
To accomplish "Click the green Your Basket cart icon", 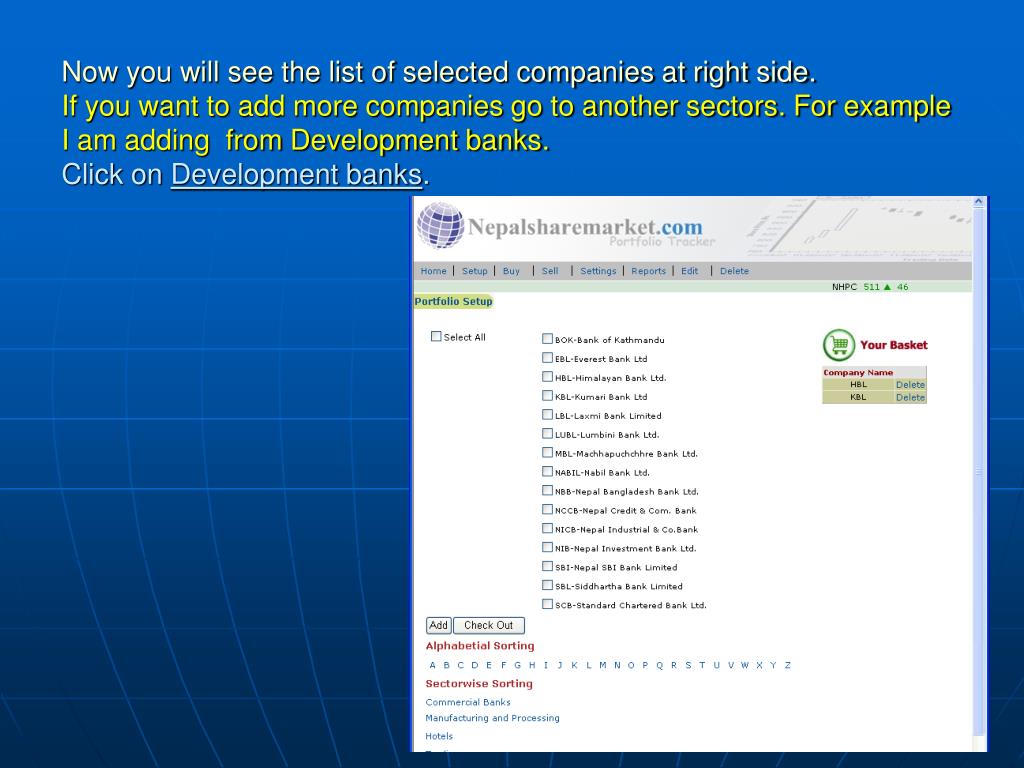I will point(839,345).
